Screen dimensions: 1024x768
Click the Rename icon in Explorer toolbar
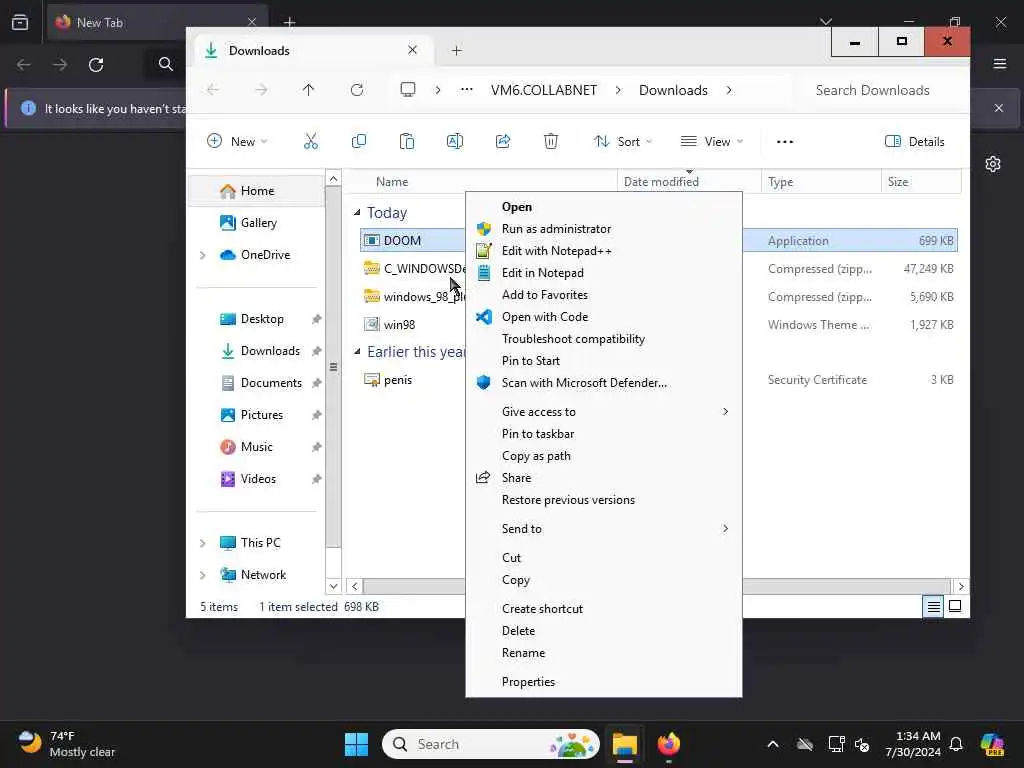pyautogui.click(x=455, y=141)
